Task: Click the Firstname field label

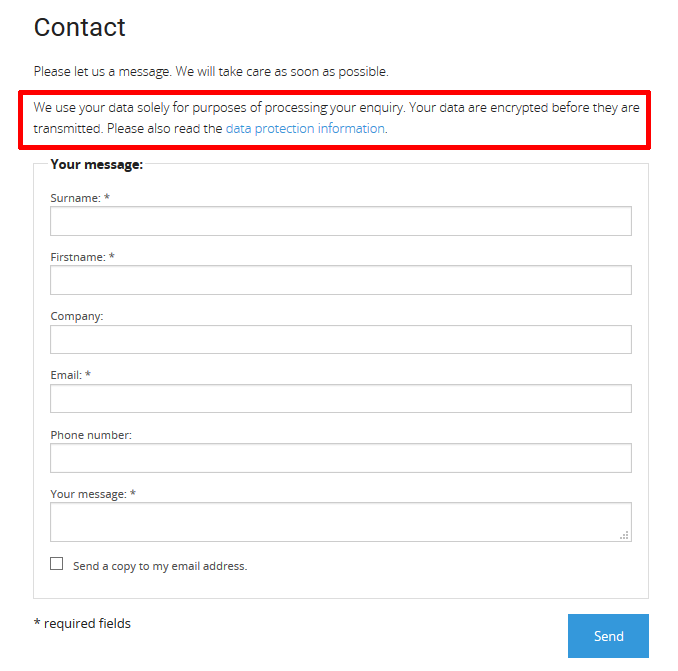Action: (x=82, y=257)
